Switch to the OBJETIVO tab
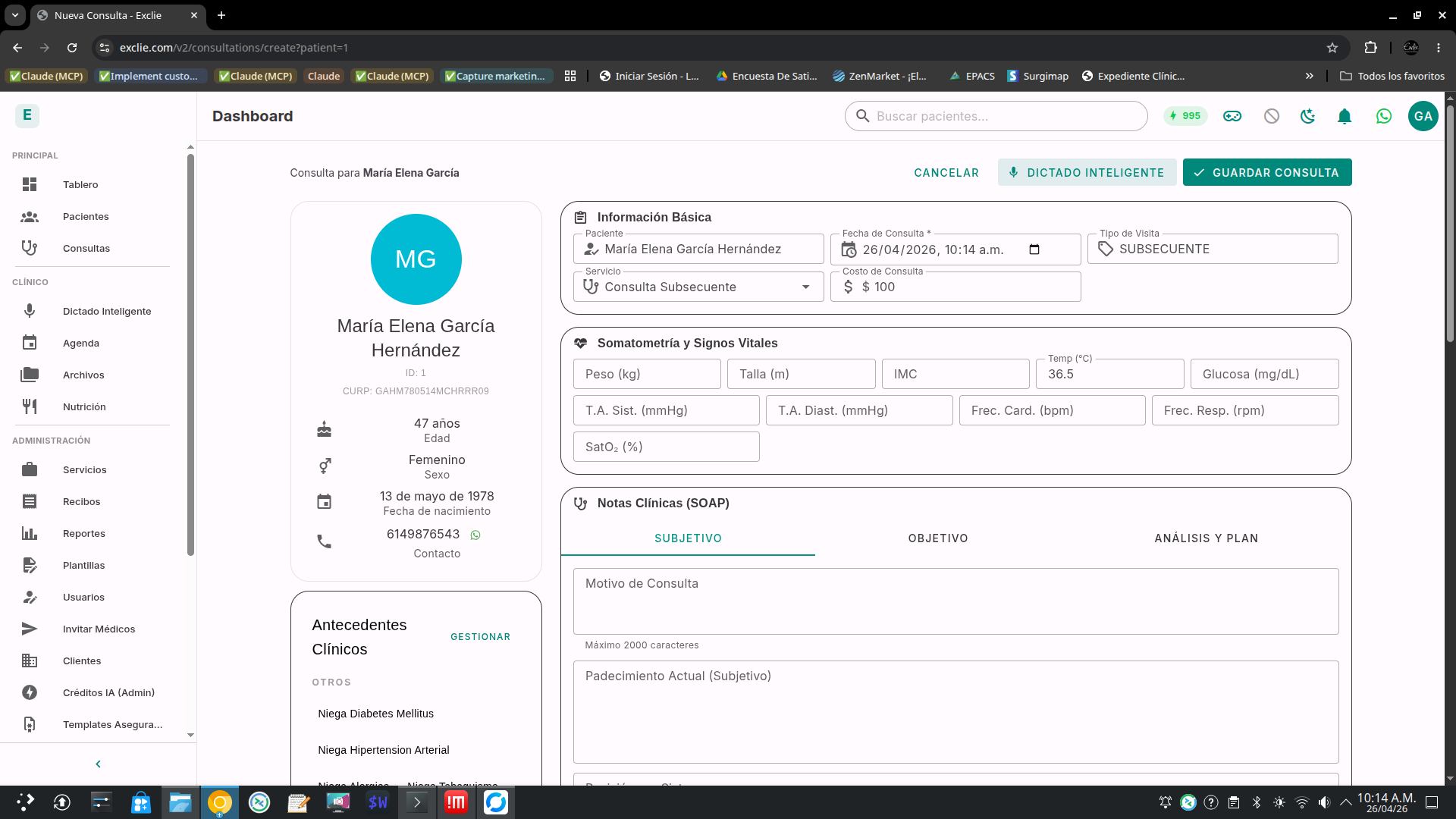 click(938, 538)
